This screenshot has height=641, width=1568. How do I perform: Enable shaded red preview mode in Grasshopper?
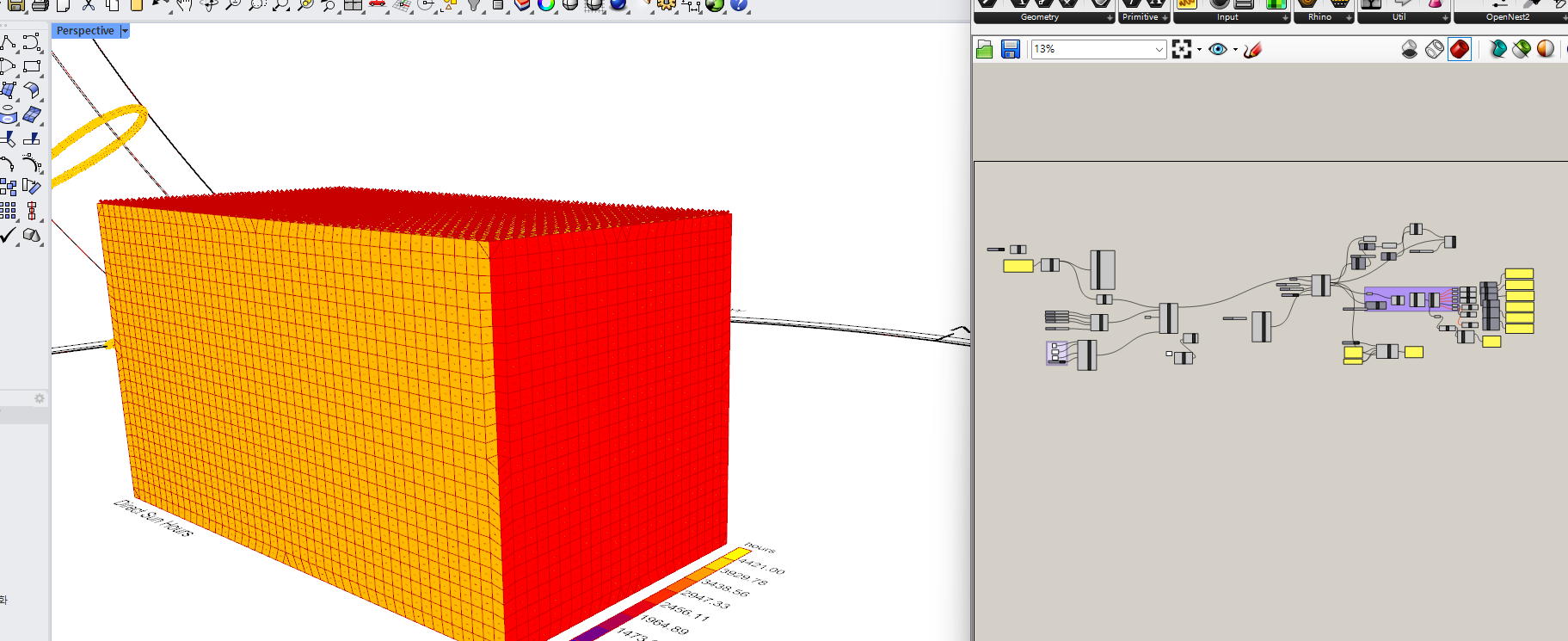[1460, 49]
